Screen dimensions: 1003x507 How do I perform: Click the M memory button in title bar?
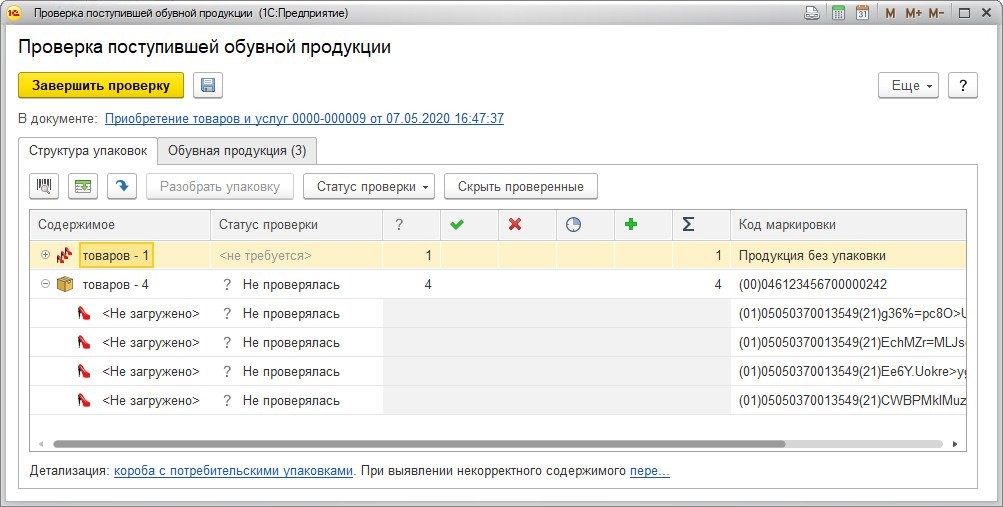pos(890,13)
